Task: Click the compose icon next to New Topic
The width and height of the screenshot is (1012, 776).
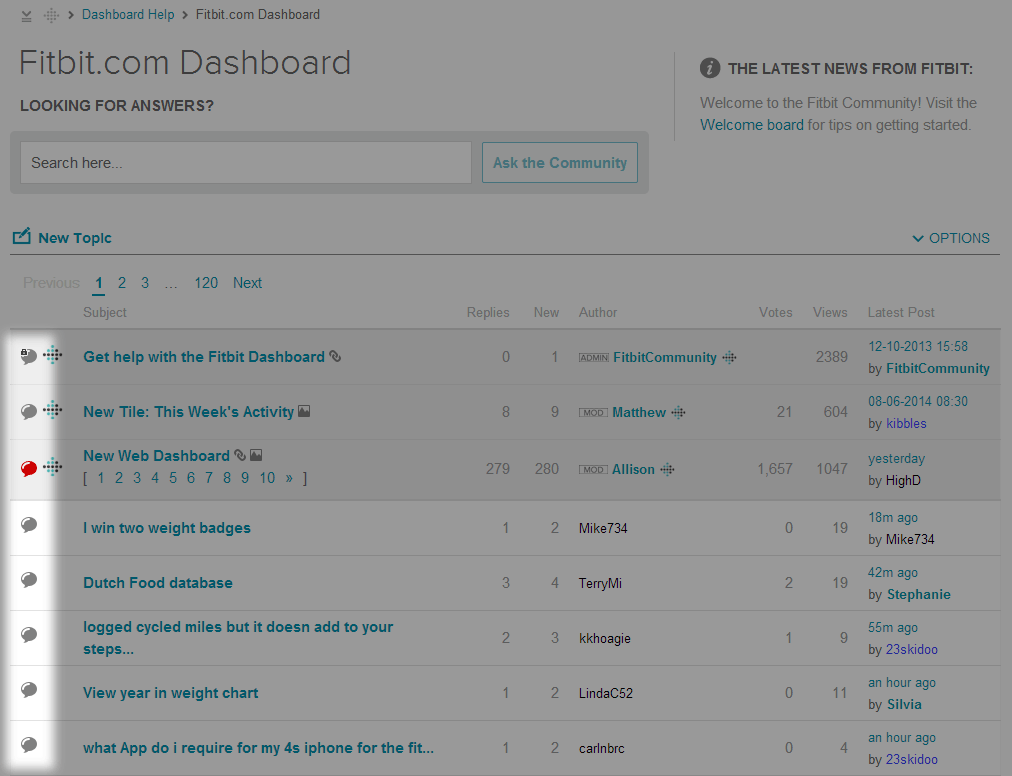Action: pyautogui.click(x=21, y=236)
